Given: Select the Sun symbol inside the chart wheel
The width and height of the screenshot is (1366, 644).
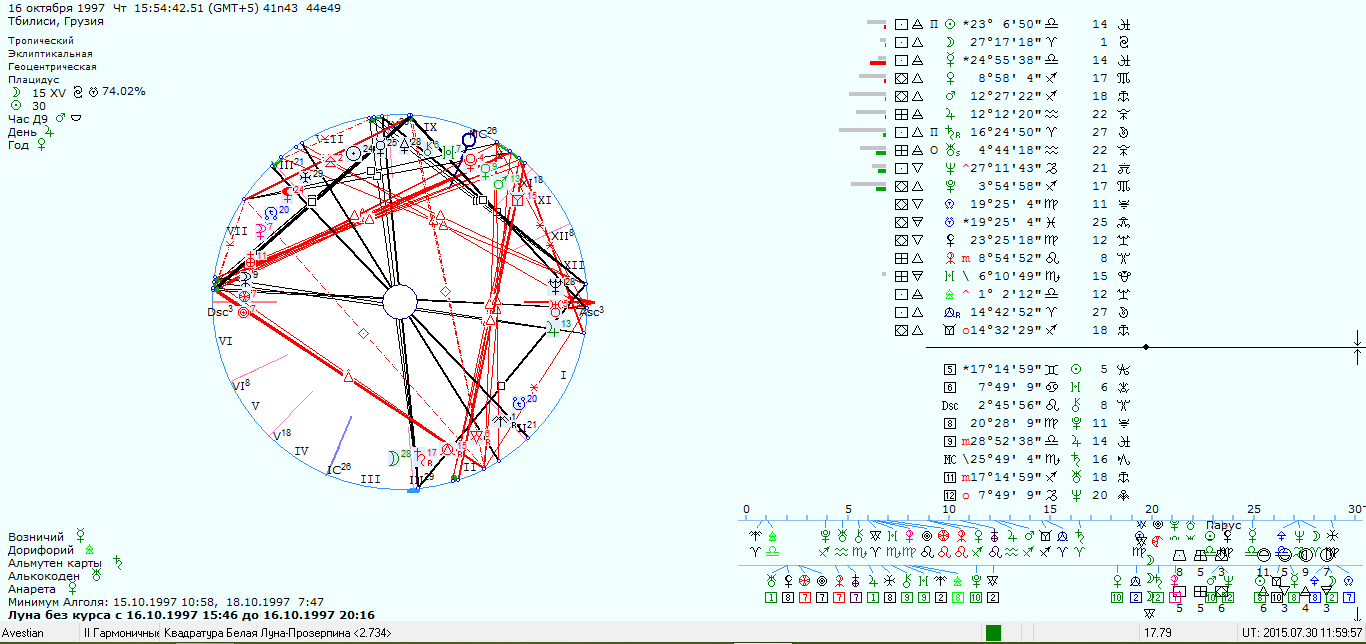Looking at the screenshot, I should (353, 152).
